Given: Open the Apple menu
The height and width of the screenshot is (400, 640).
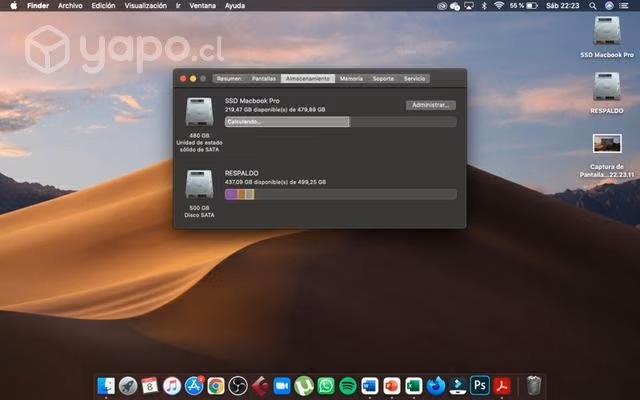Looking at the screenshot, I should point(13,6).
